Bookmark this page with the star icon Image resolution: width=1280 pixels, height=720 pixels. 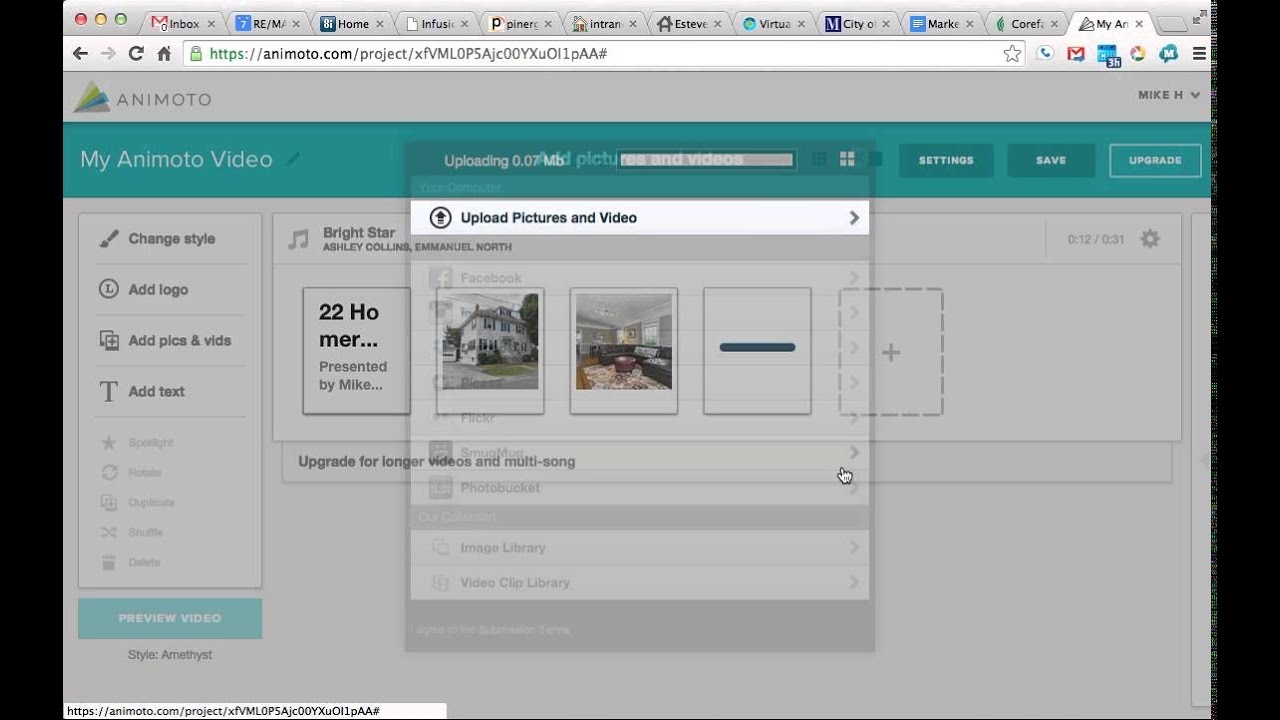pos(1012,54)
